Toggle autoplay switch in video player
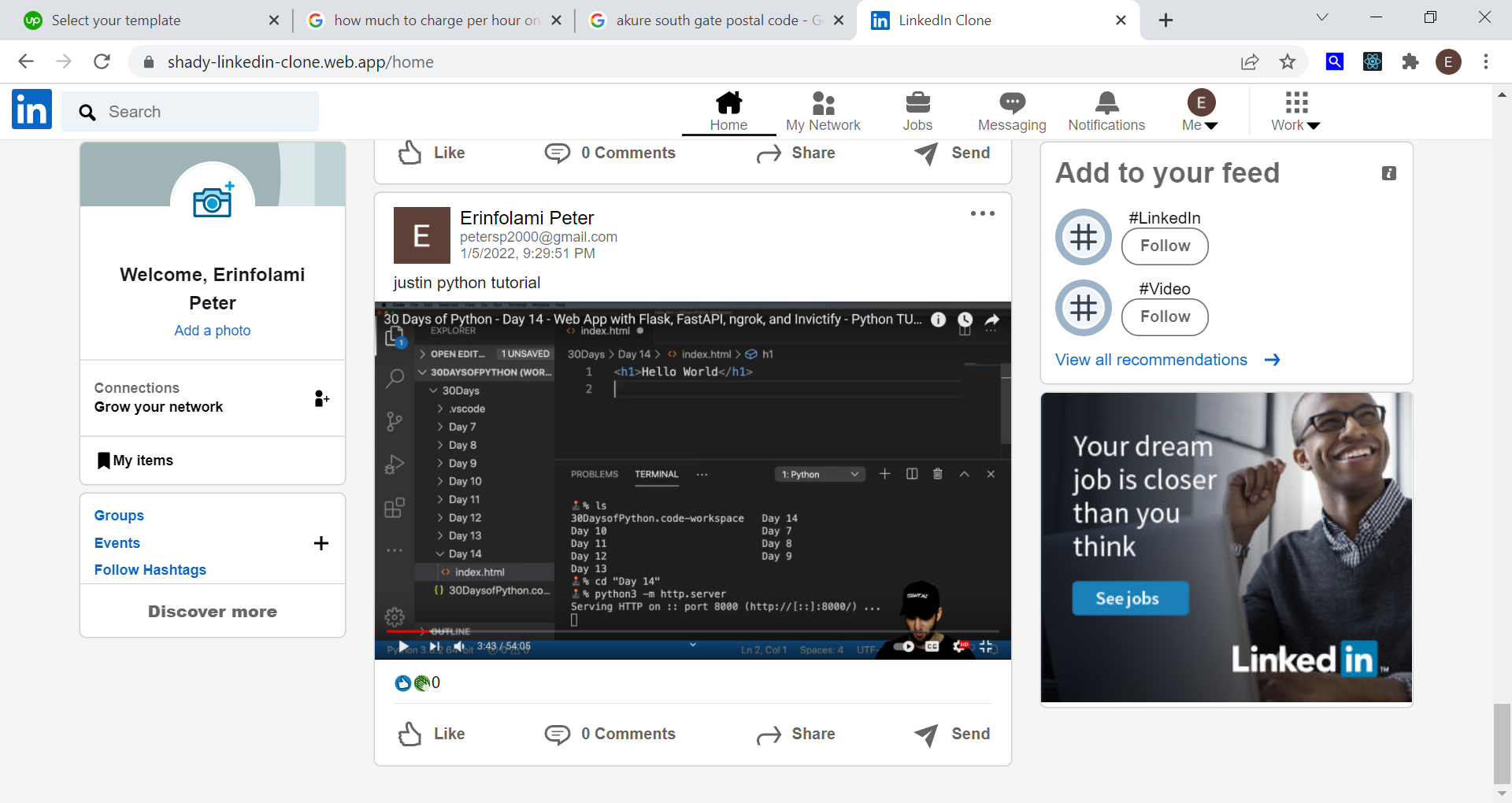This screenshot has width=1512, height=803. coord(904,647)
